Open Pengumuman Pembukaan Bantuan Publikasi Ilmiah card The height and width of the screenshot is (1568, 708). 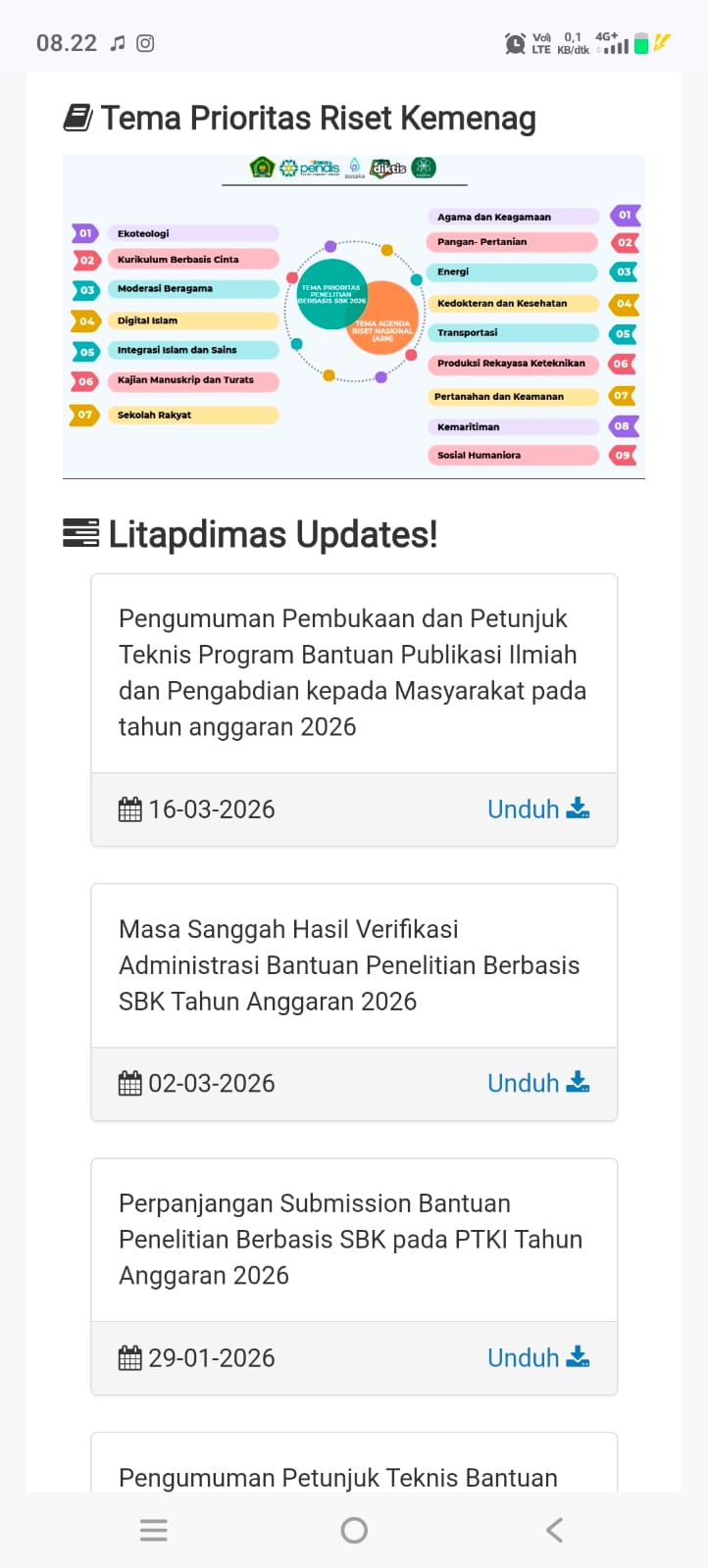[353, 673]
